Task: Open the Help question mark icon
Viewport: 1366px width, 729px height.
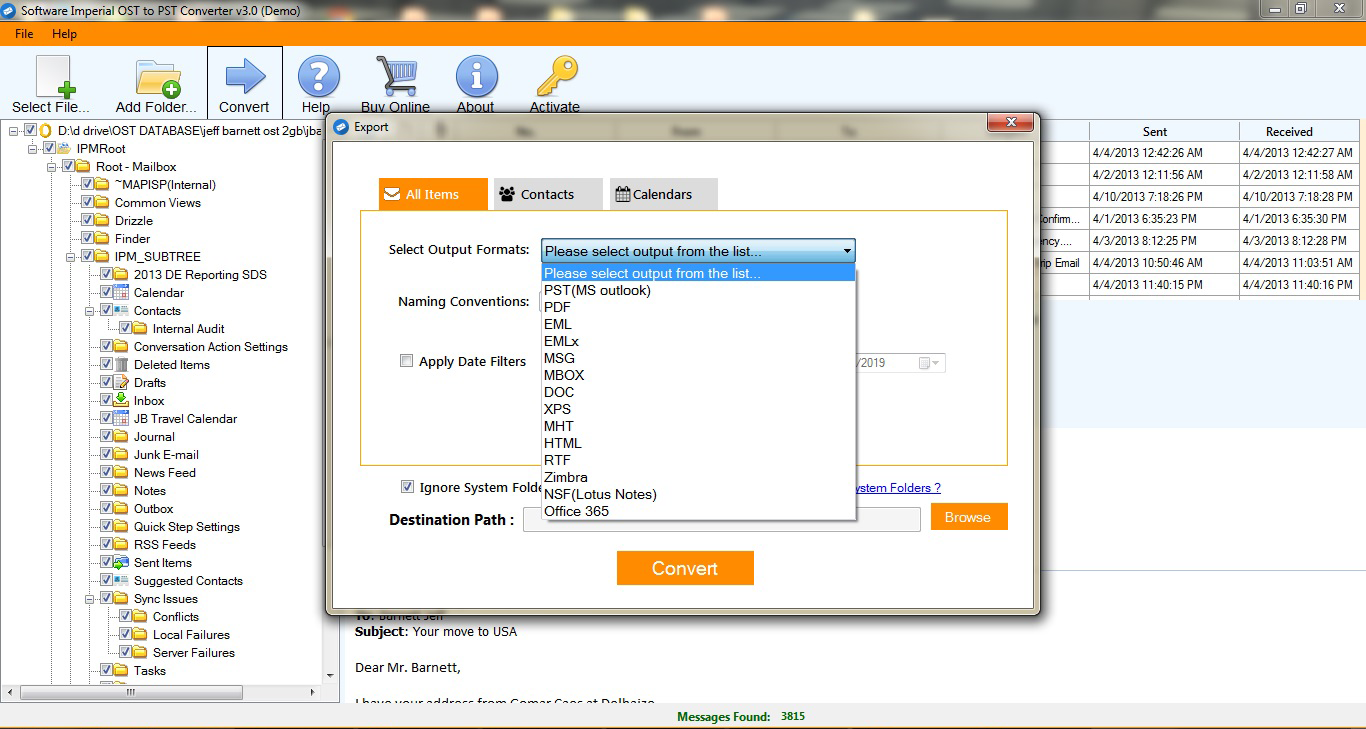Action: click(319, 76)
